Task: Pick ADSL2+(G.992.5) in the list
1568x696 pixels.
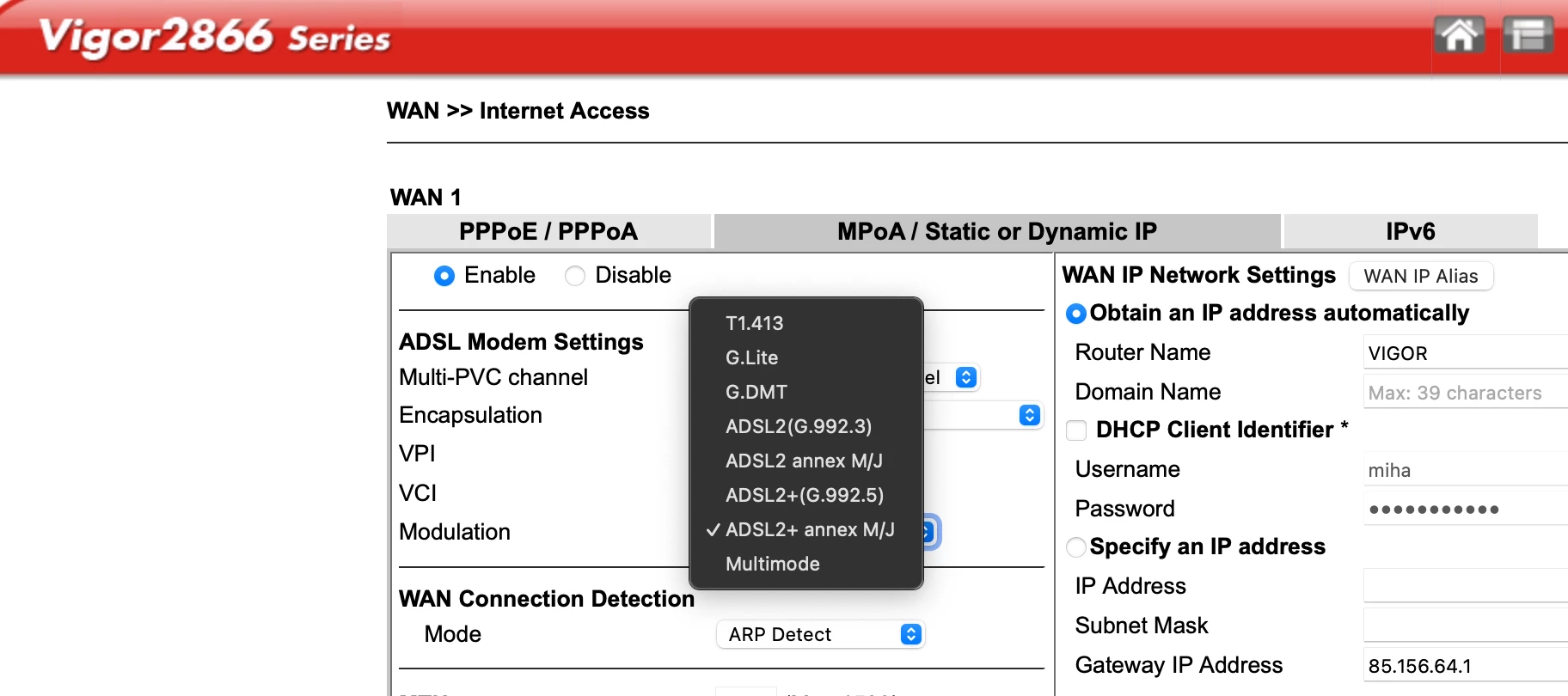Action: [x=804, y=495]
